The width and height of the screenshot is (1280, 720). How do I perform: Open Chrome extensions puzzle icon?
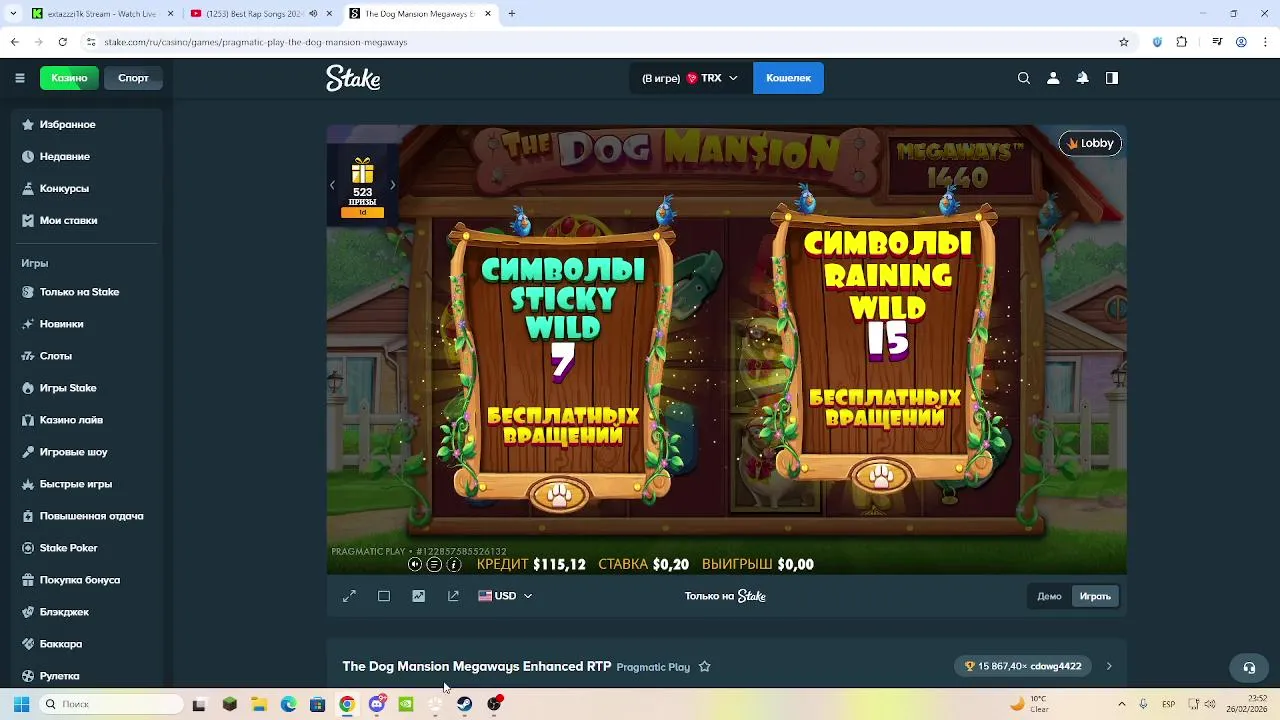(x=1182, y=42)
